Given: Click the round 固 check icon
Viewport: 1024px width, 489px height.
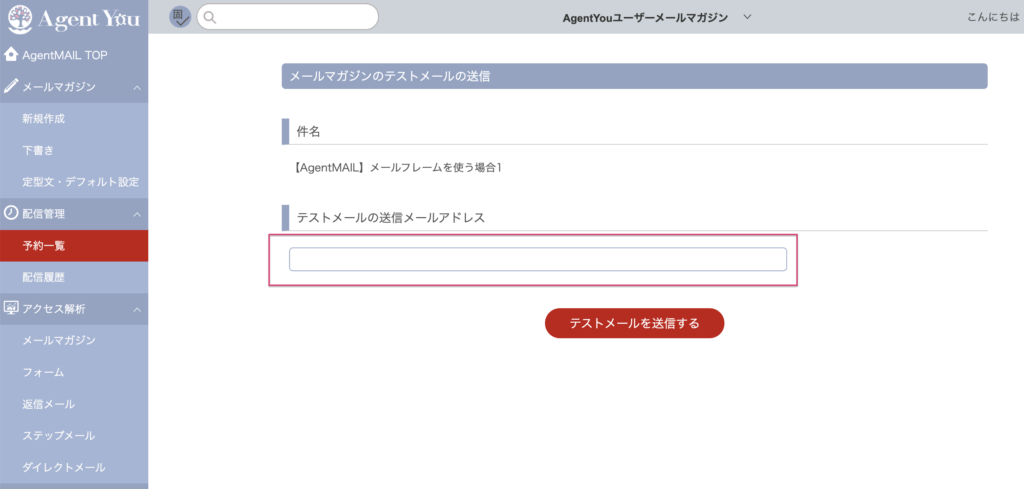Looking at the screenshot, I should click(x=180, y=17).
